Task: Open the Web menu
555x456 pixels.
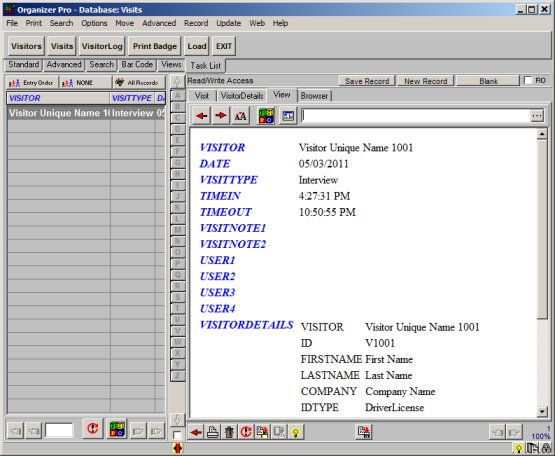Action: point(257,23)
